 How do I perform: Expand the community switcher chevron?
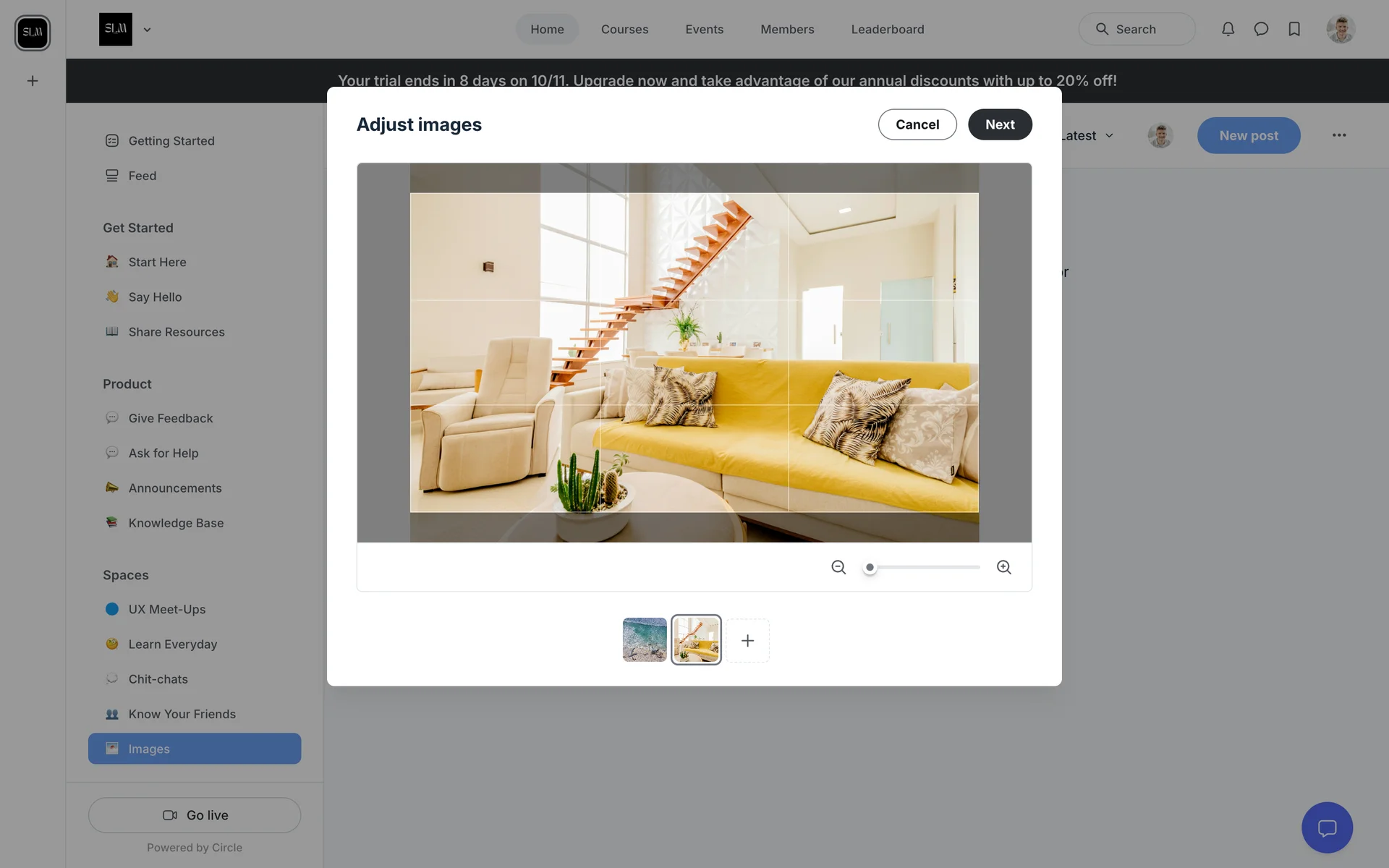147,30
